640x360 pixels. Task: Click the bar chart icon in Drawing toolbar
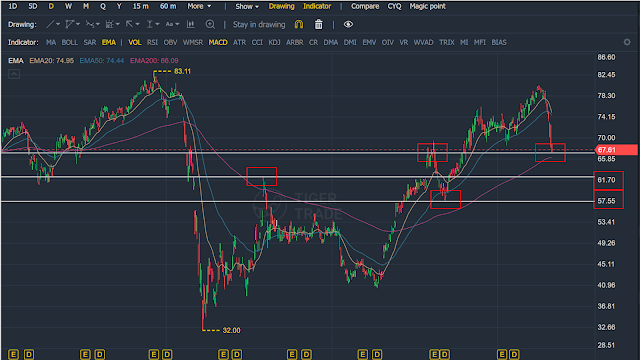point(191,24)
